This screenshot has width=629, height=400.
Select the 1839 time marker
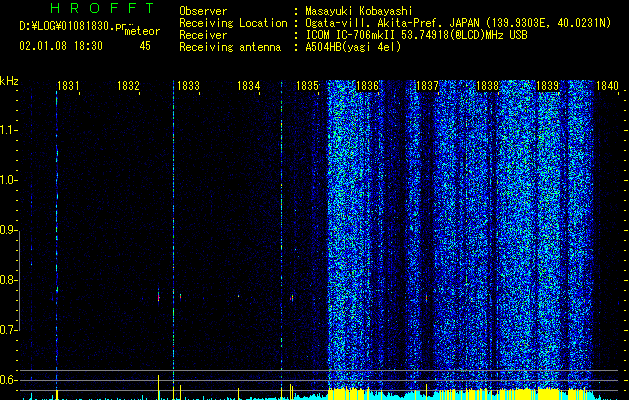tap(547, 85)
